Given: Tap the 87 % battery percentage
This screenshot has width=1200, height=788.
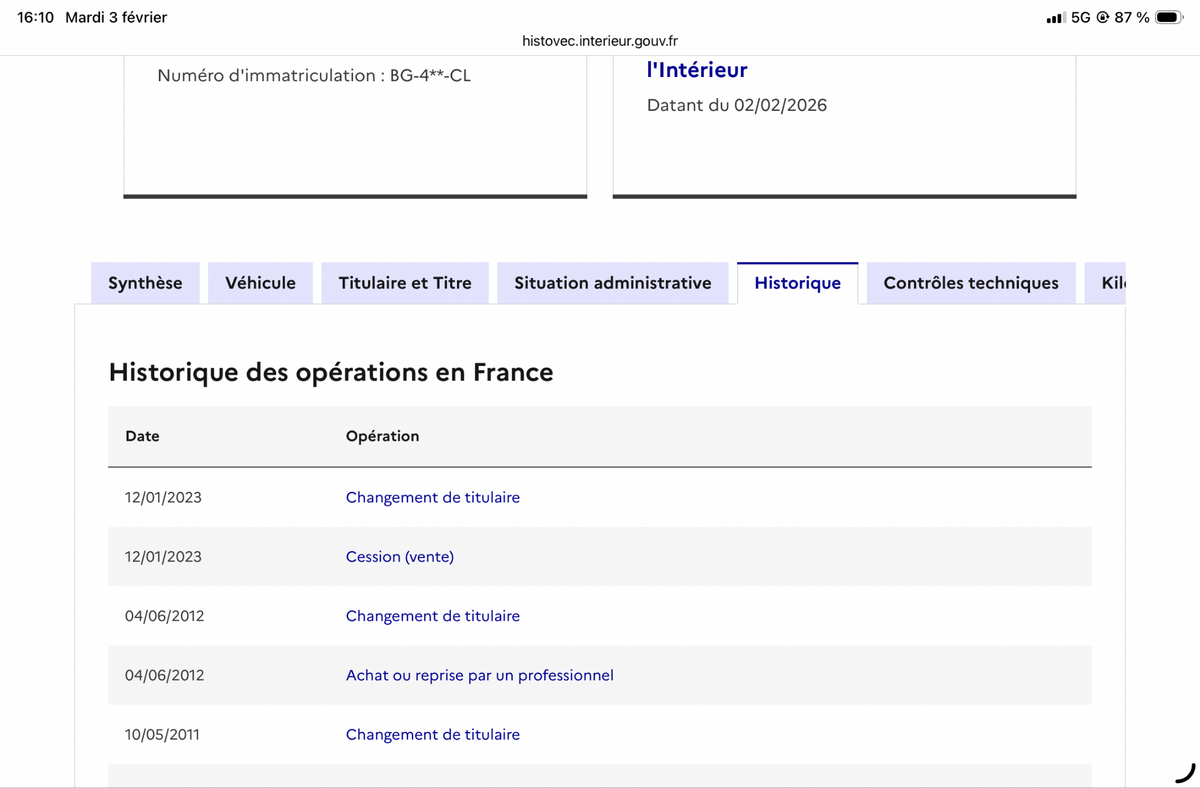Looking at the screenshot, I should coord(1132,18).
